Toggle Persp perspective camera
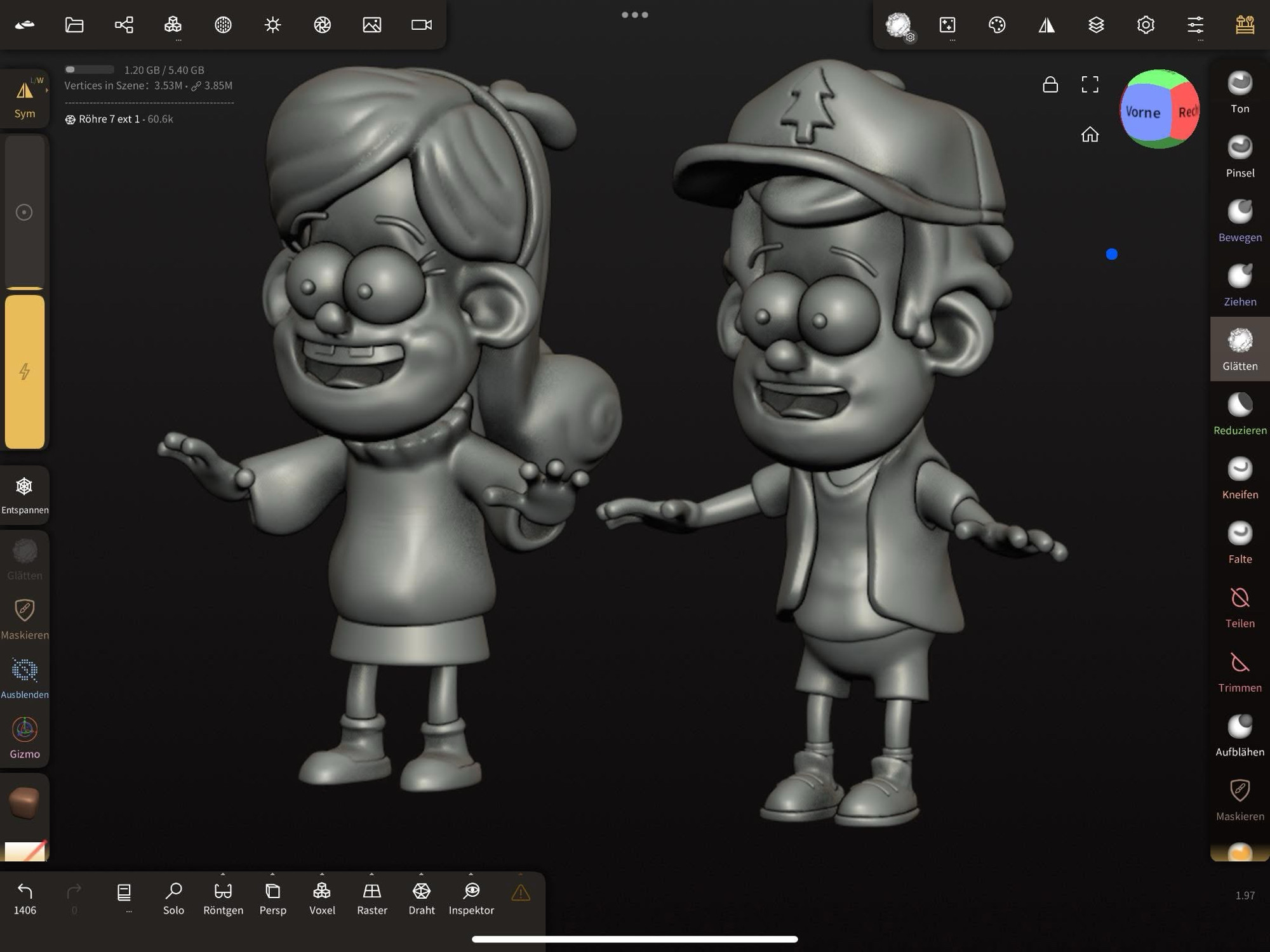 click(272, 899)
